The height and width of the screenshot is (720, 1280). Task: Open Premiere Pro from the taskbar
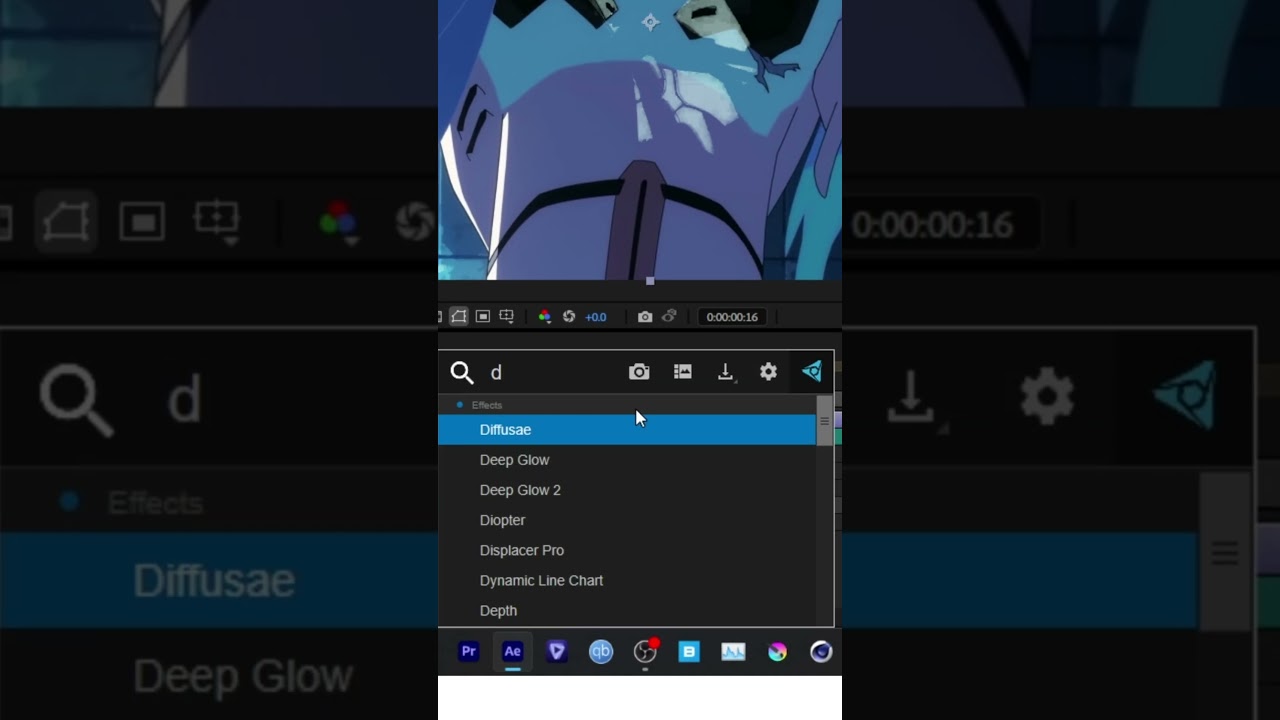click(468, 652)
